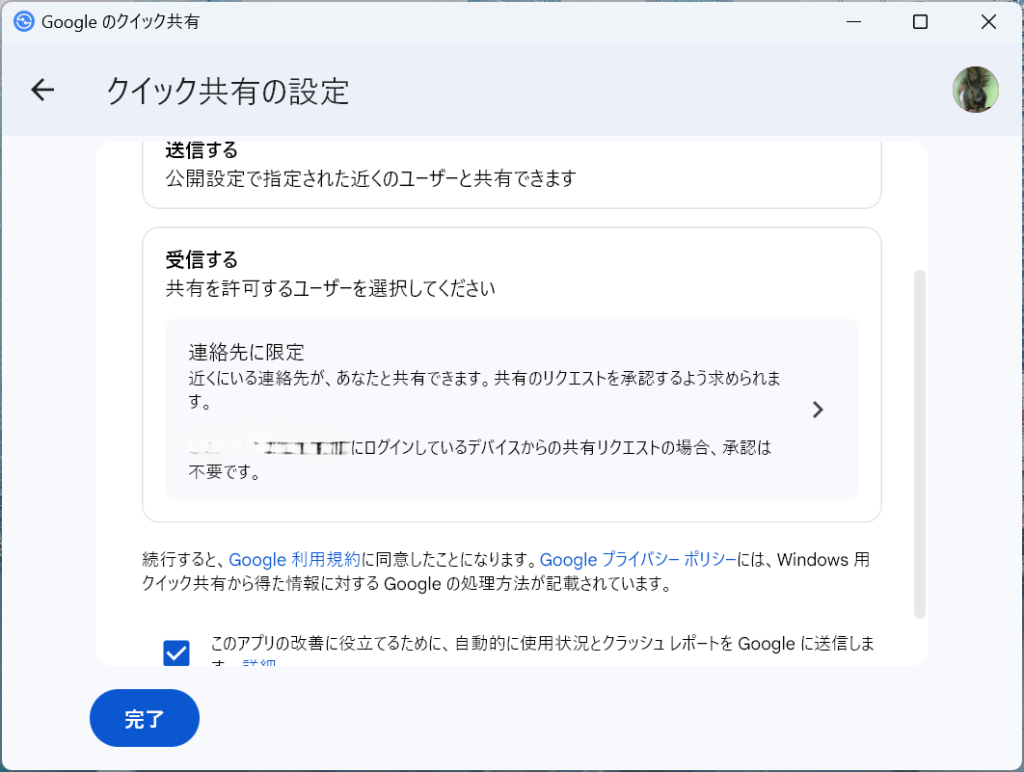Click the back arrow to leave settings
This screenshot has height=772, width=1024.
tap(41, 90)
